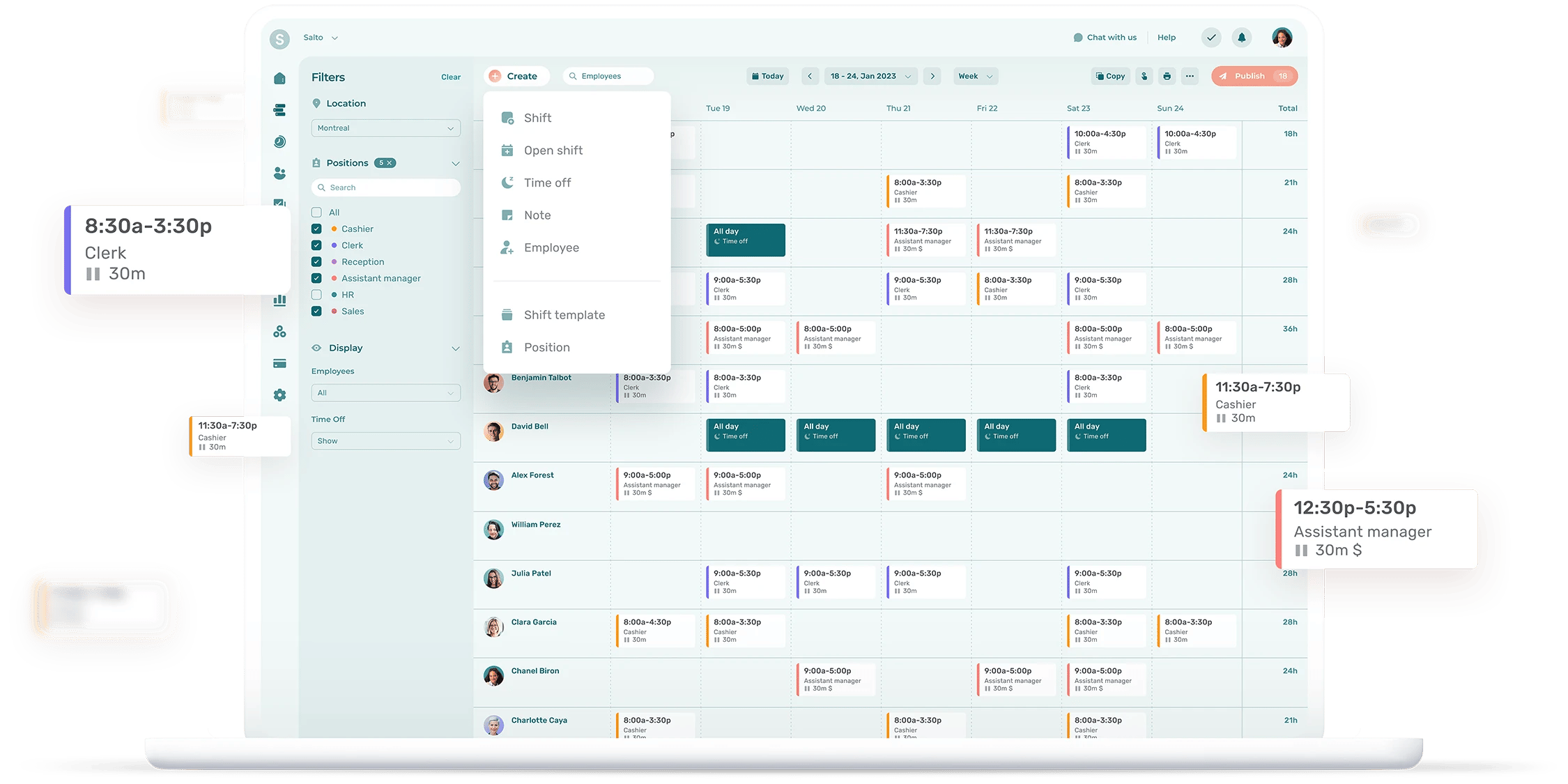
Task: Check the HR position checkbox
Action: tap(316, 294)
